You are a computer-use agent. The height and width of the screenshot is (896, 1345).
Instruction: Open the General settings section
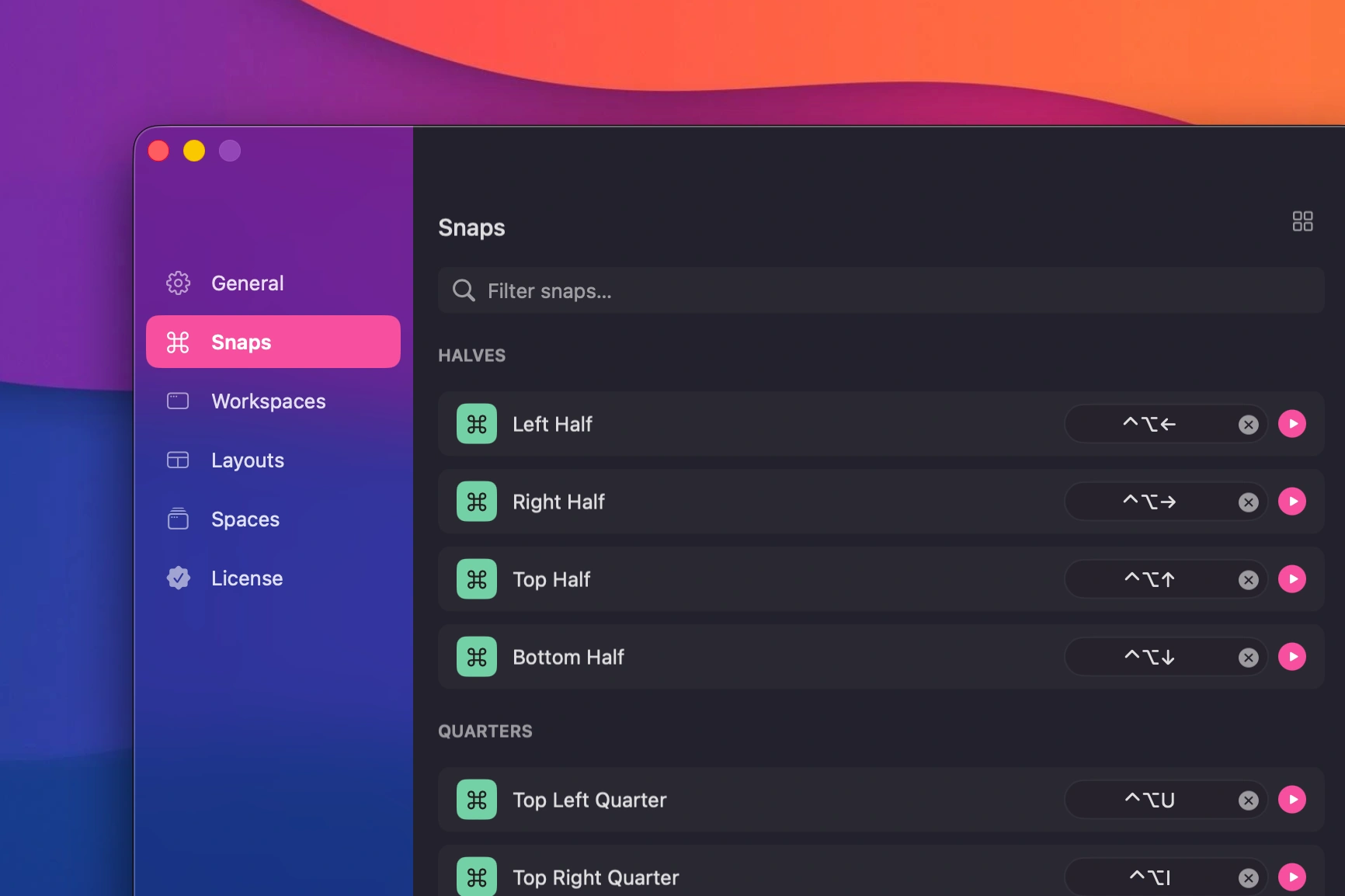click(x=273, y=283)
